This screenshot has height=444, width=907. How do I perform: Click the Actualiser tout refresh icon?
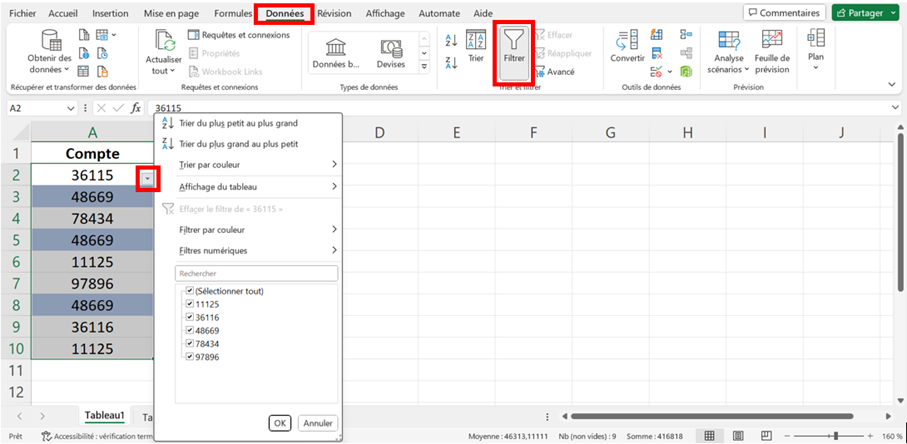point(163,40)
